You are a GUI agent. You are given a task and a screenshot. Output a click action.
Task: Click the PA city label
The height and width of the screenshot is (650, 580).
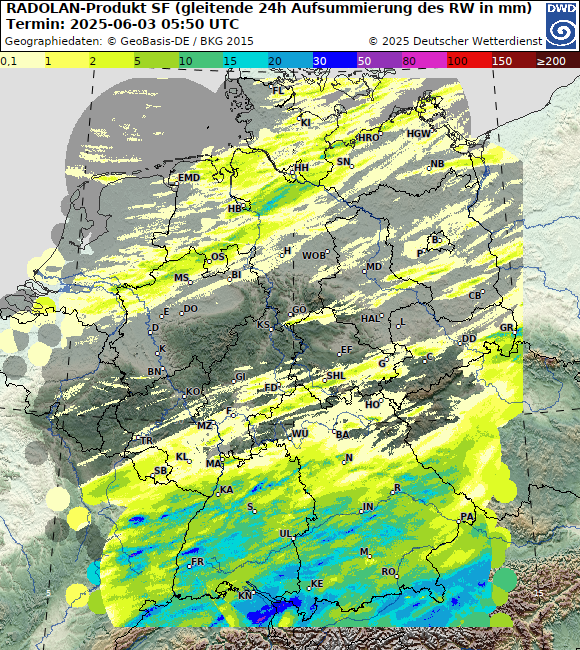pyautogui.click(x=467, y=517)
